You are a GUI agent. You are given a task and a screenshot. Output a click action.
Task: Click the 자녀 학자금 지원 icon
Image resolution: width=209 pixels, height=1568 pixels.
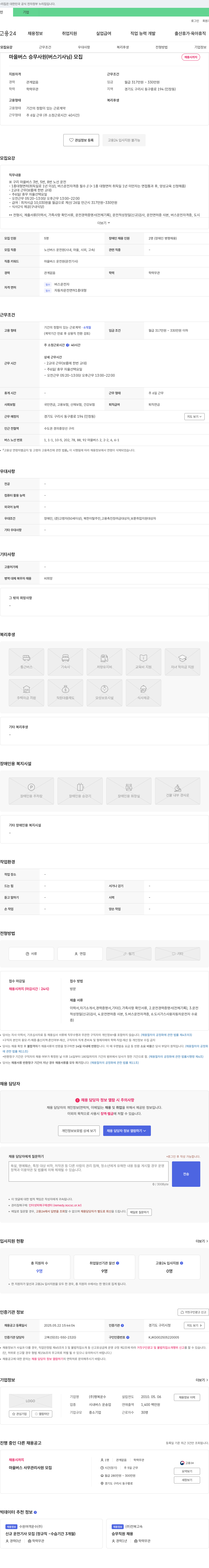pyautogui.click(x=182, y=662)
